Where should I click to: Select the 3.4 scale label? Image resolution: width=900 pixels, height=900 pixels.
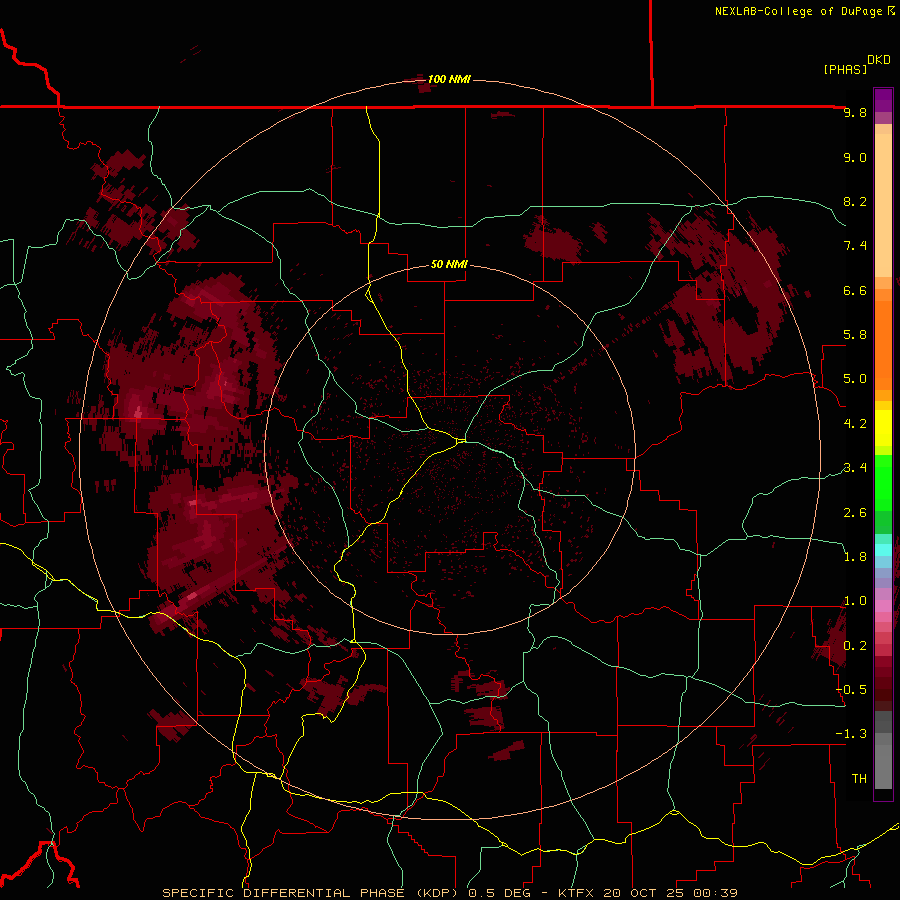[x=855, y=468]
